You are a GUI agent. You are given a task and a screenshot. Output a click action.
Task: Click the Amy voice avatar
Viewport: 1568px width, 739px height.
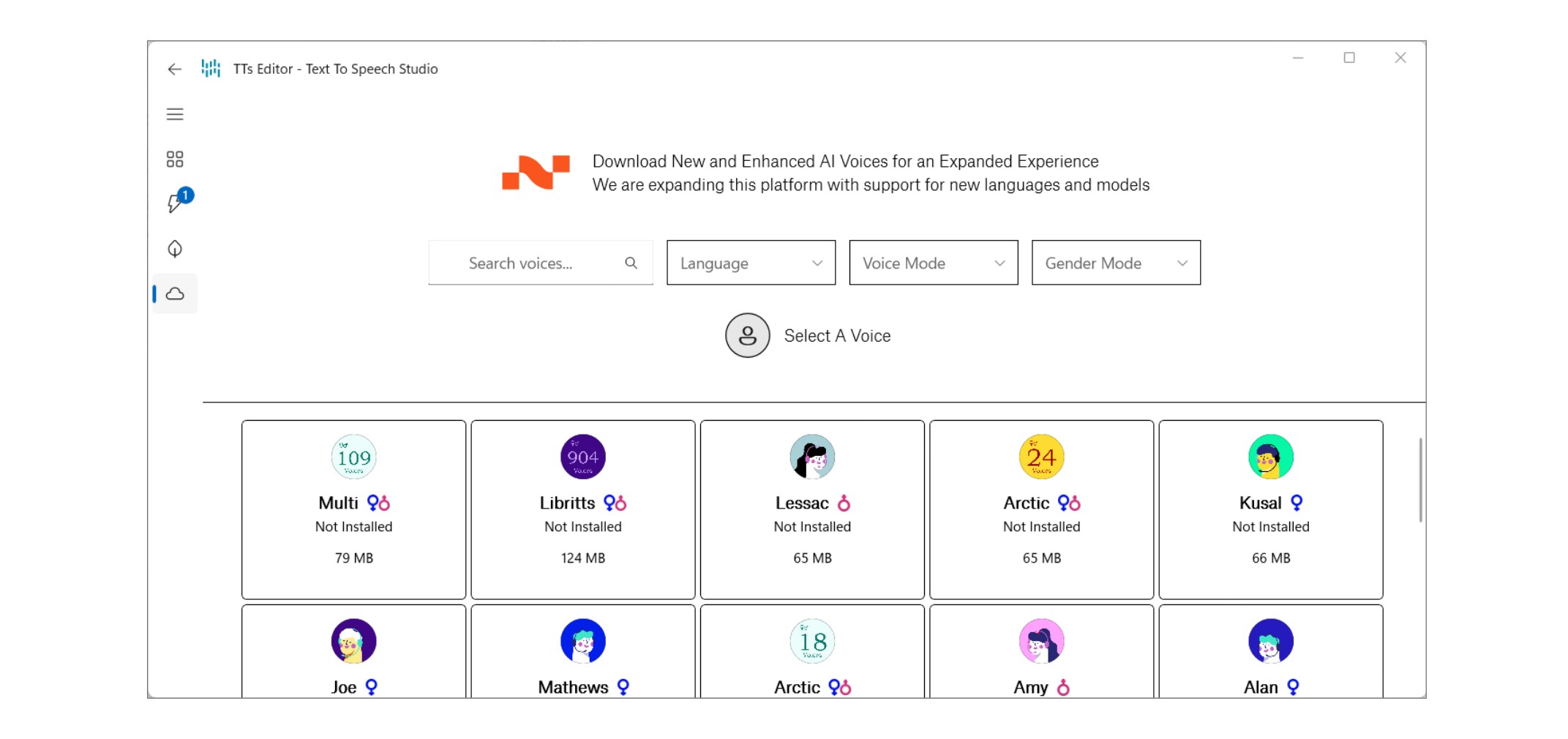pyautogui.click(x=1041, y=641)
